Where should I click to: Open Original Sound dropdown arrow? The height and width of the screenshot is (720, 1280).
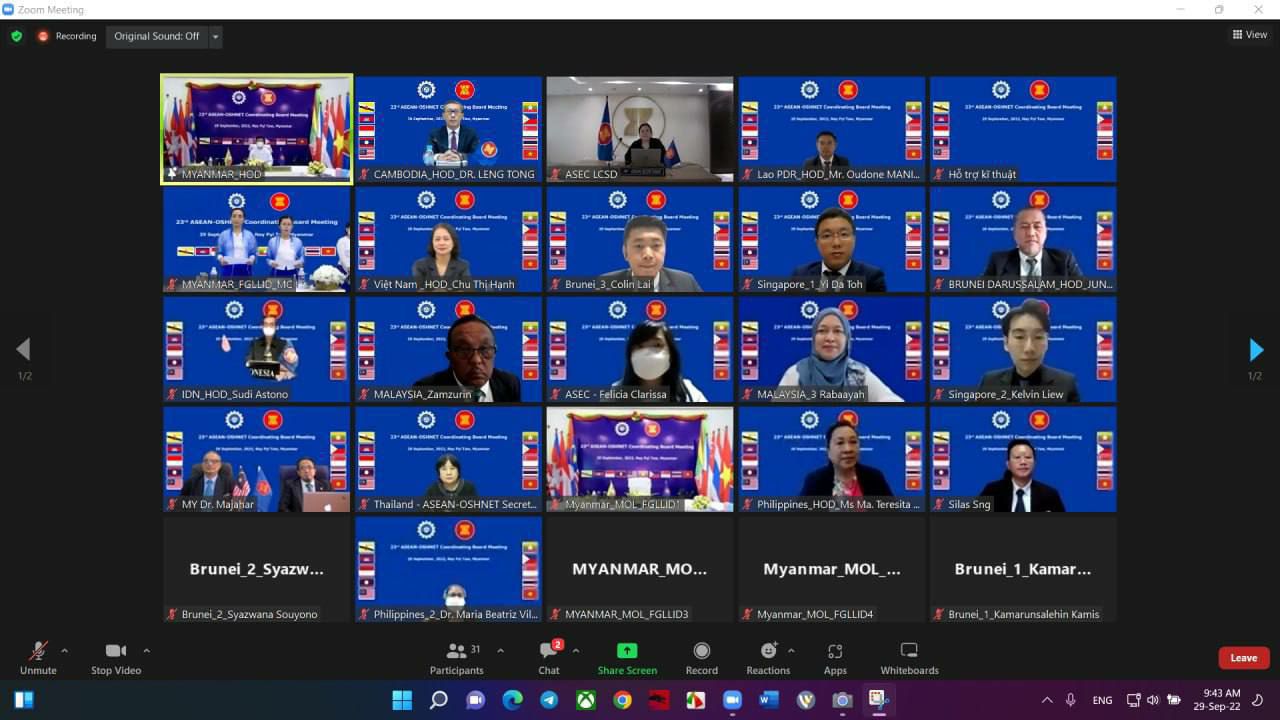(215, 37)
